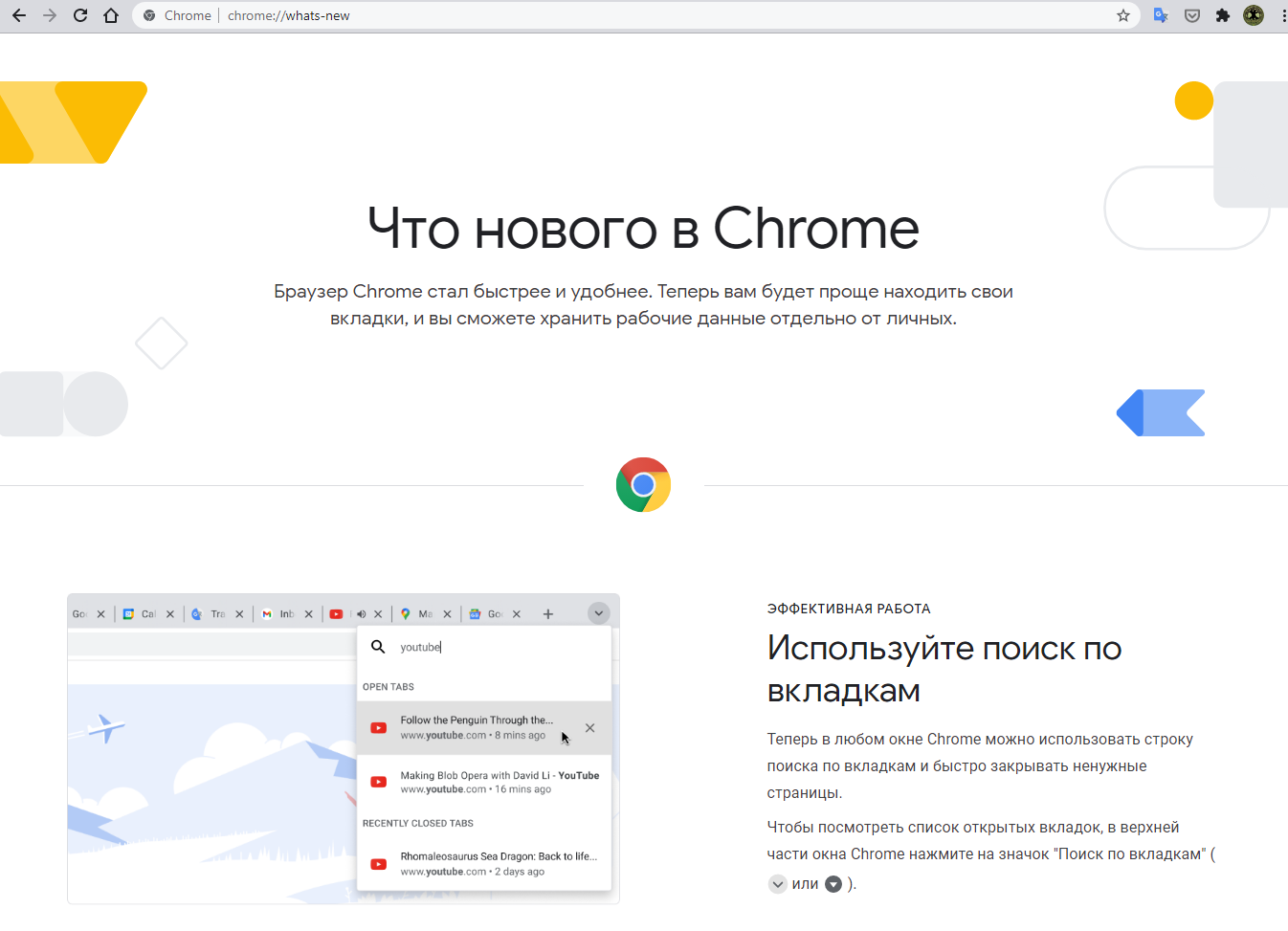Click the 'Что нового в Chrome' heading
The image size is (1288, 931).
[643, 229]
